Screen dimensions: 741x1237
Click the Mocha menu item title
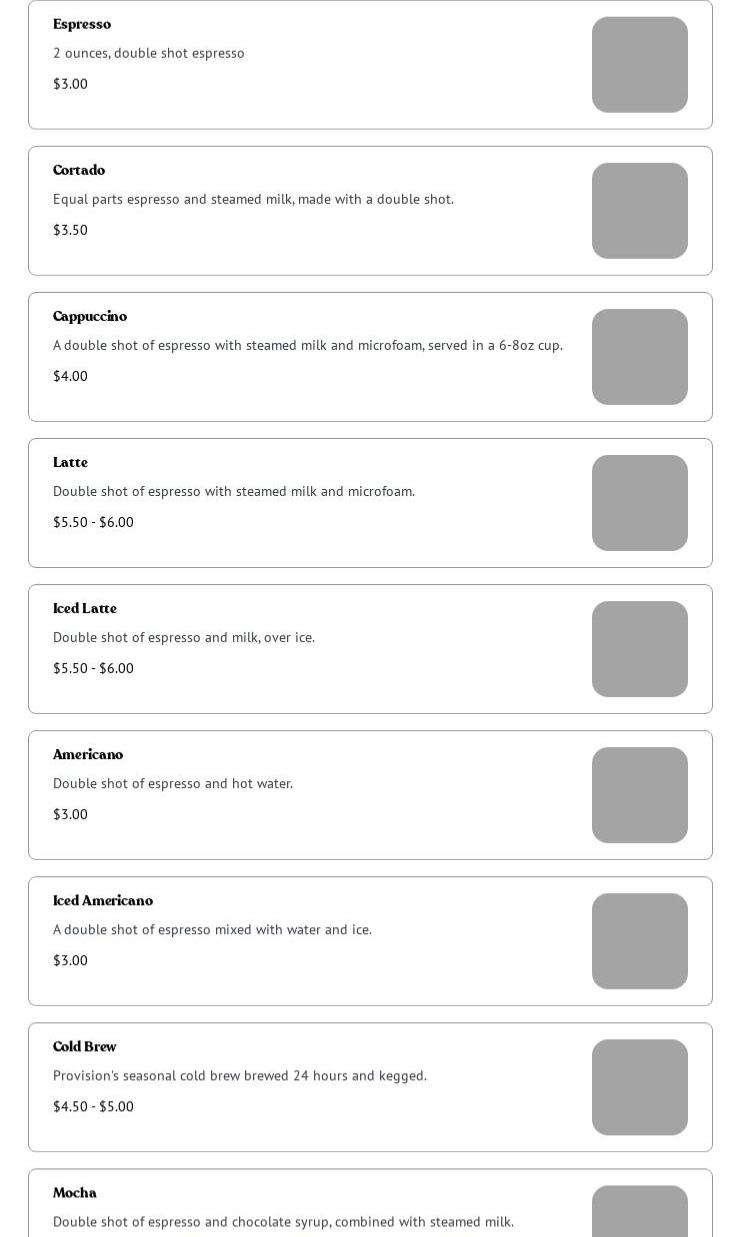[75, 1192]
